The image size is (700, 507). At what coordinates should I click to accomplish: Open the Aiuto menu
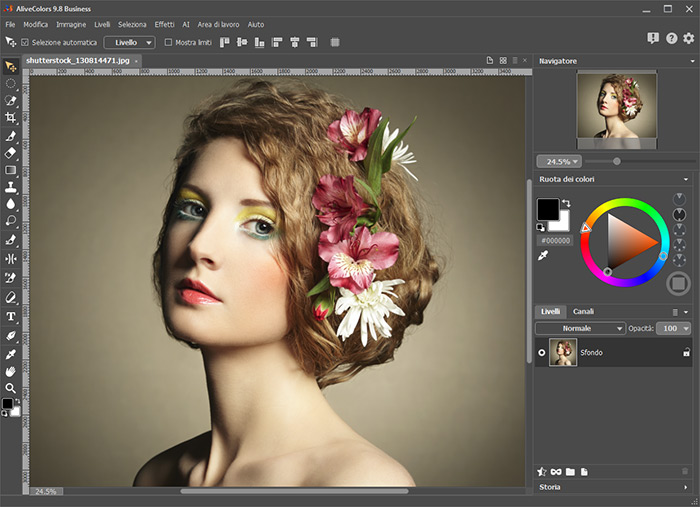256,25
